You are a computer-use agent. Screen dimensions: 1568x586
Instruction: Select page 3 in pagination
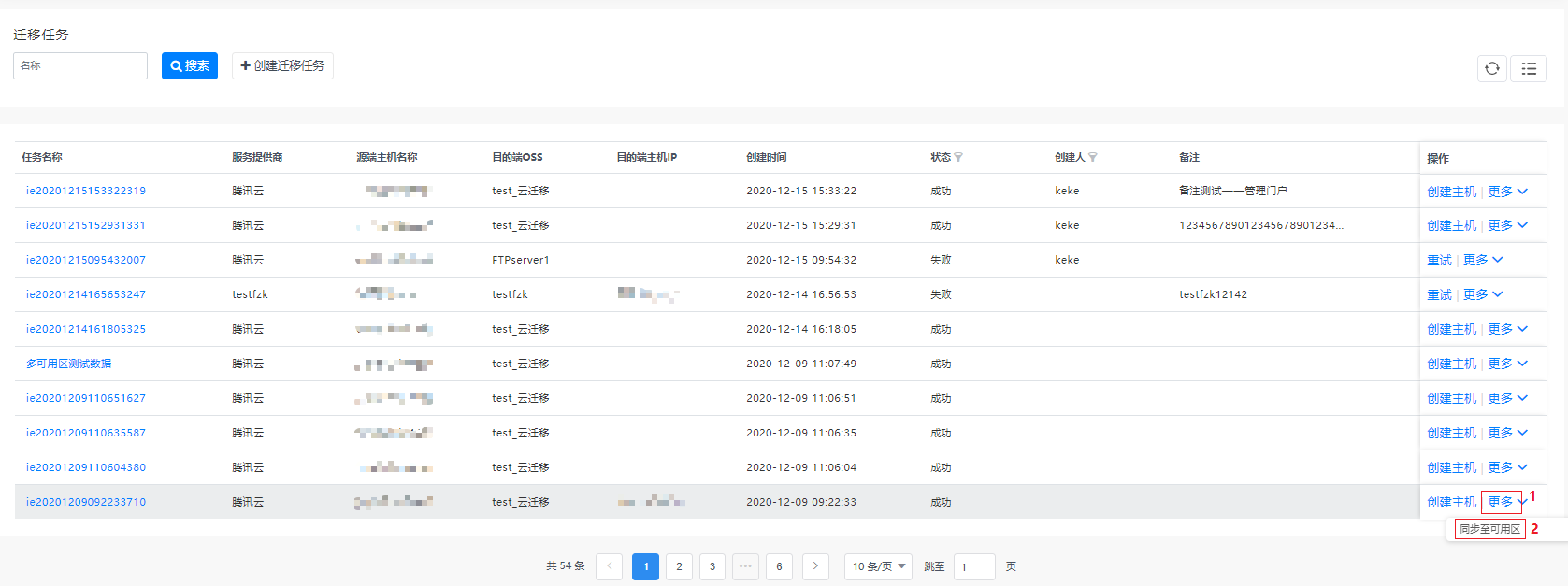click(x=712, y=566)
